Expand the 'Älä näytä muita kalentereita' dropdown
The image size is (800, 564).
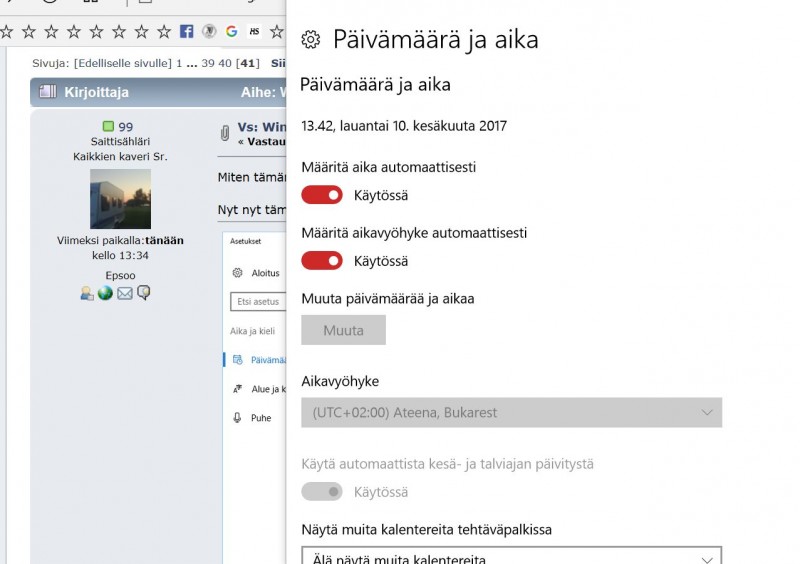coord(511,558)
